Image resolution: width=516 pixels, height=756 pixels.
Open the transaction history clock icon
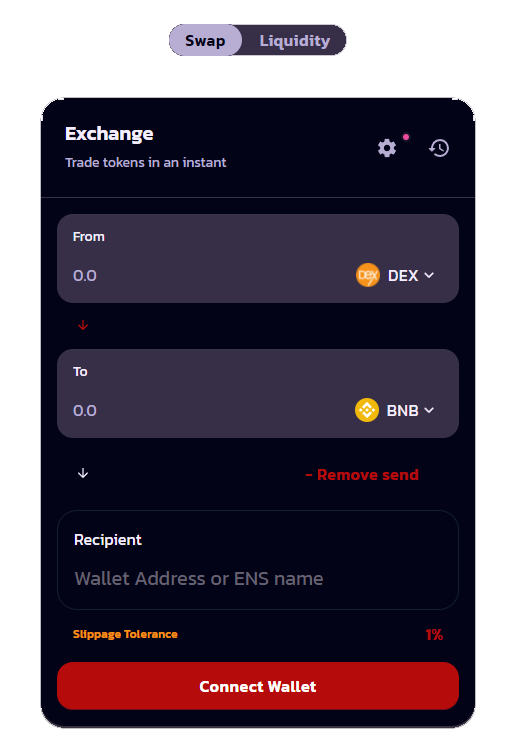(439, 148)
